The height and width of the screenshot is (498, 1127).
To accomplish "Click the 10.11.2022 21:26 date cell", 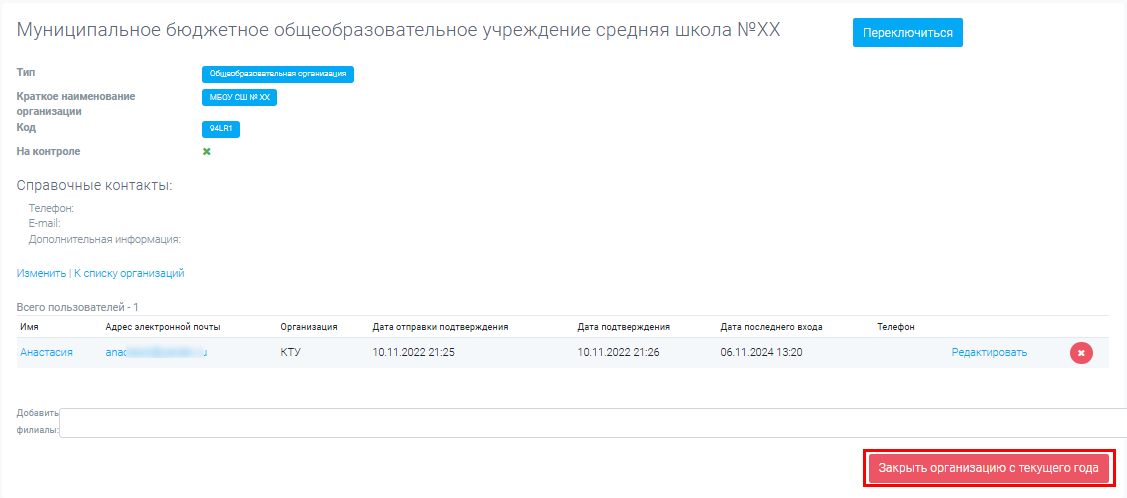I will point(619,352).
